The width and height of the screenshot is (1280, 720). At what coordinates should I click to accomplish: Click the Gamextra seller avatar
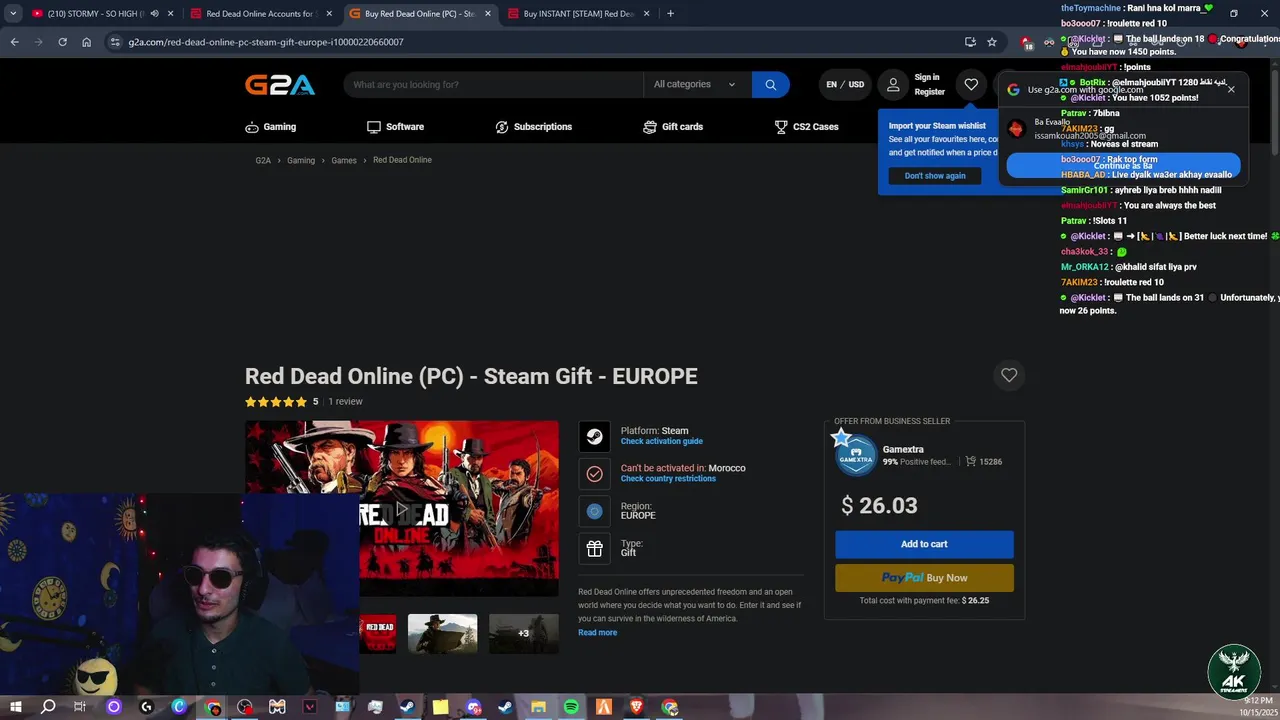[x=855, y=455]
